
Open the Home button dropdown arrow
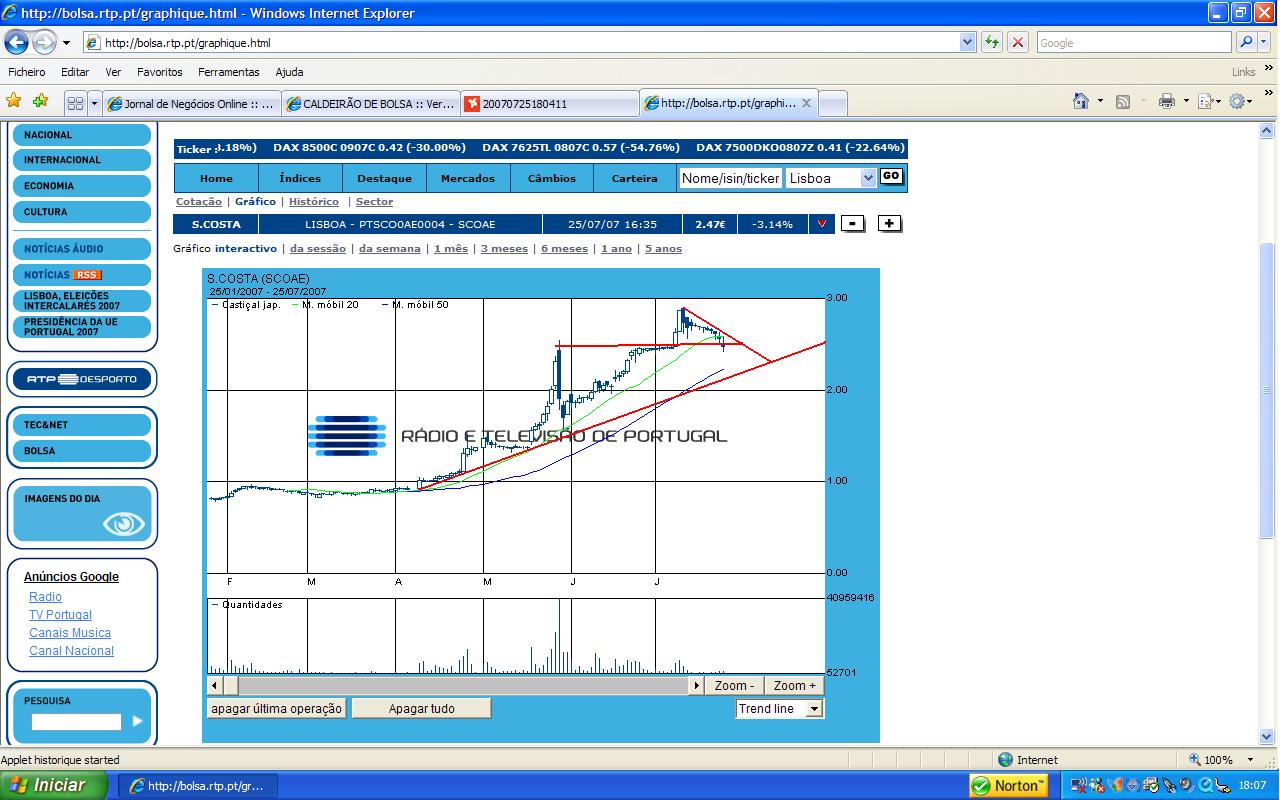click(x=1100, y=101)
